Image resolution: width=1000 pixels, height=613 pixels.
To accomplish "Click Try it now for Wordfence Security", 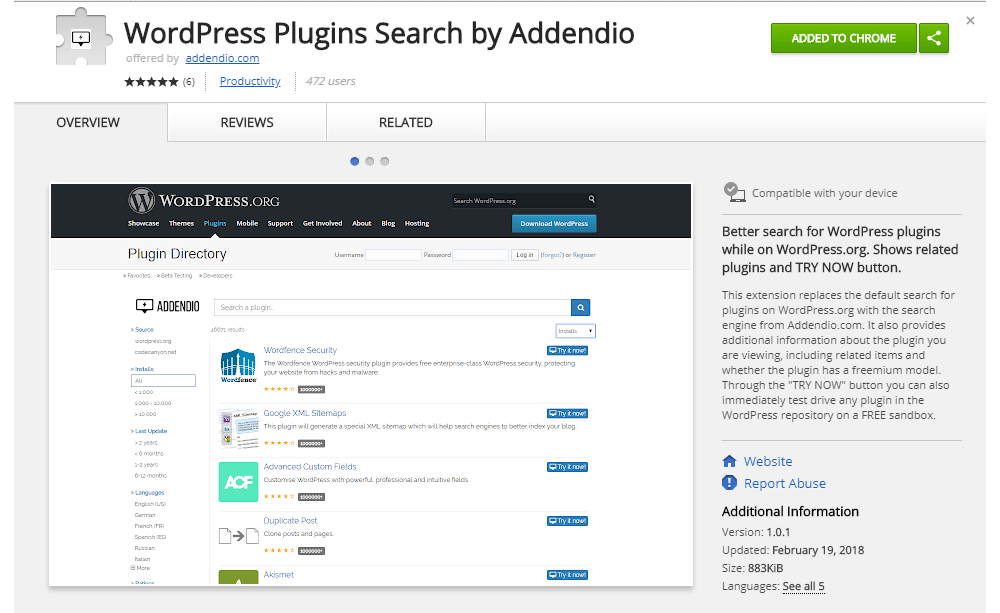I will (x=568, y=350).
